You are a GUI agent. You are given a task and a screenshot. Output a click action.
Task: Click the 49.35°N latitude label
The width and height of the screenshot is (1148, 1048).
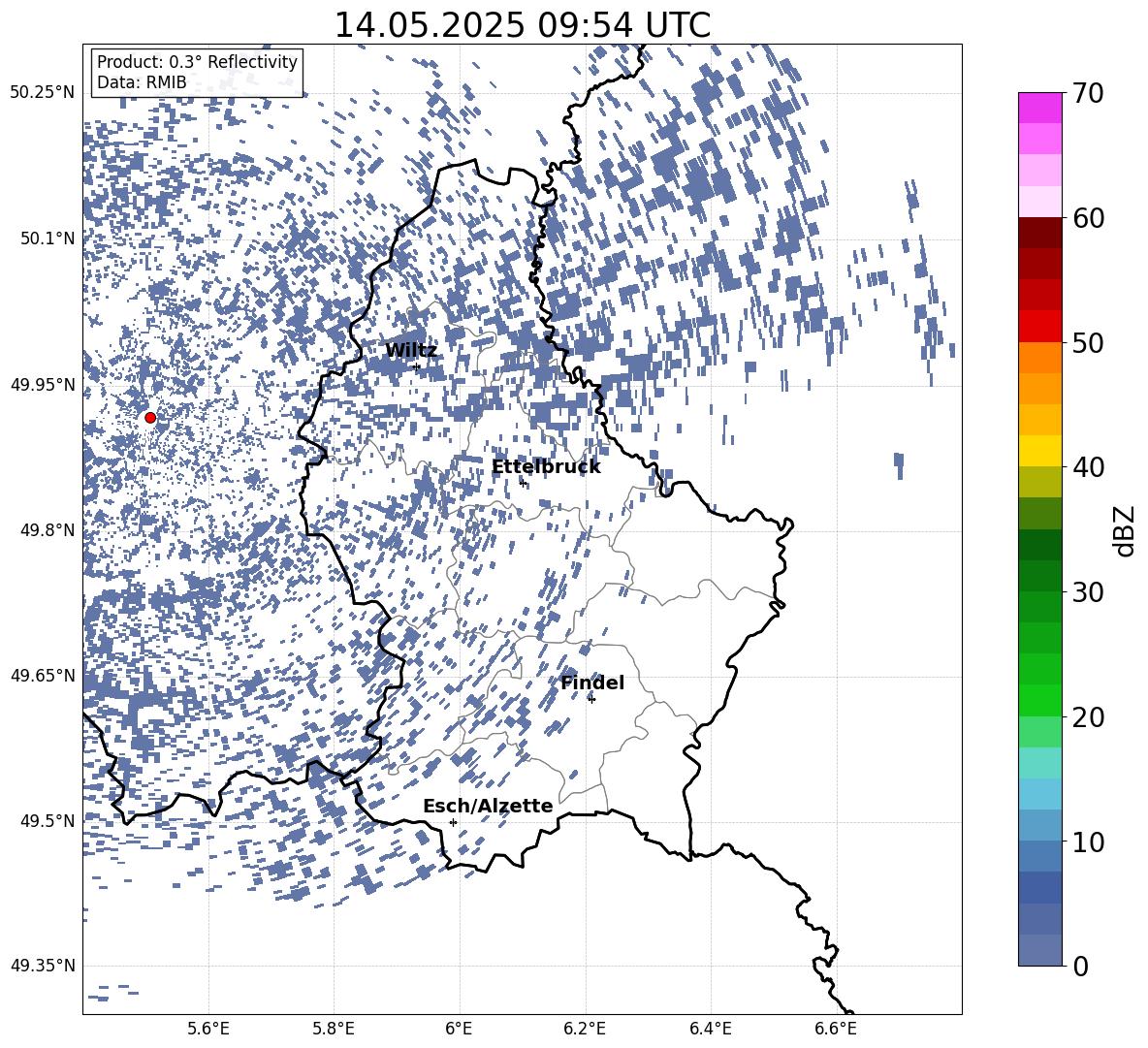[x=43, y=966]
